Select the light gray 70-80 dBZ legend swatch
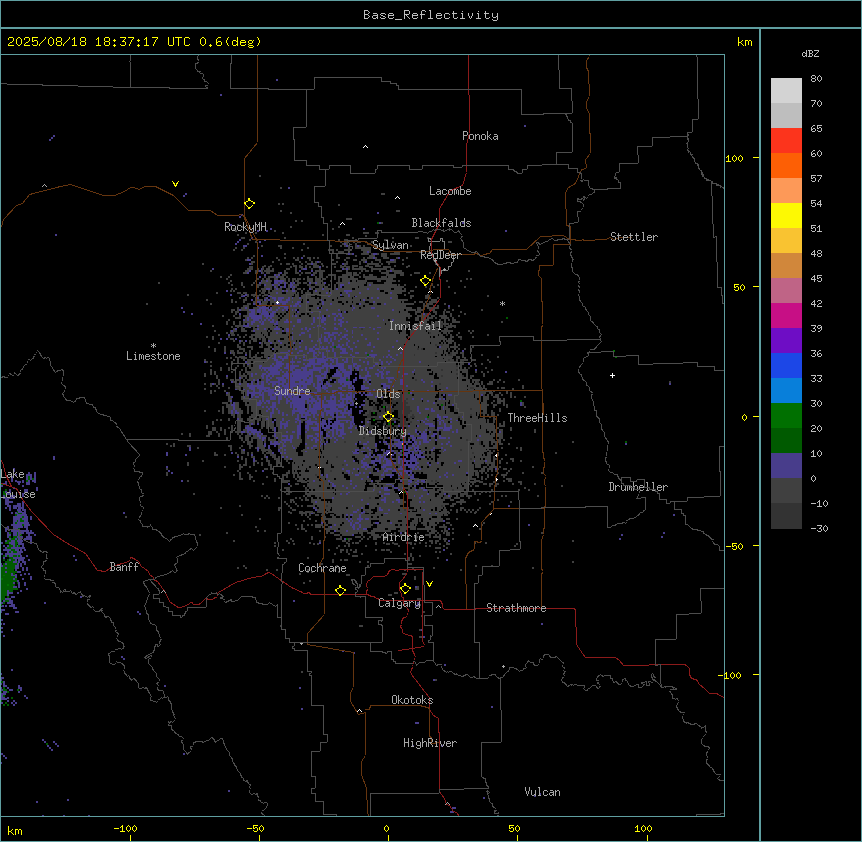Image resolution: width=862 pixels, height=842 pixels. tap(786, 90)
